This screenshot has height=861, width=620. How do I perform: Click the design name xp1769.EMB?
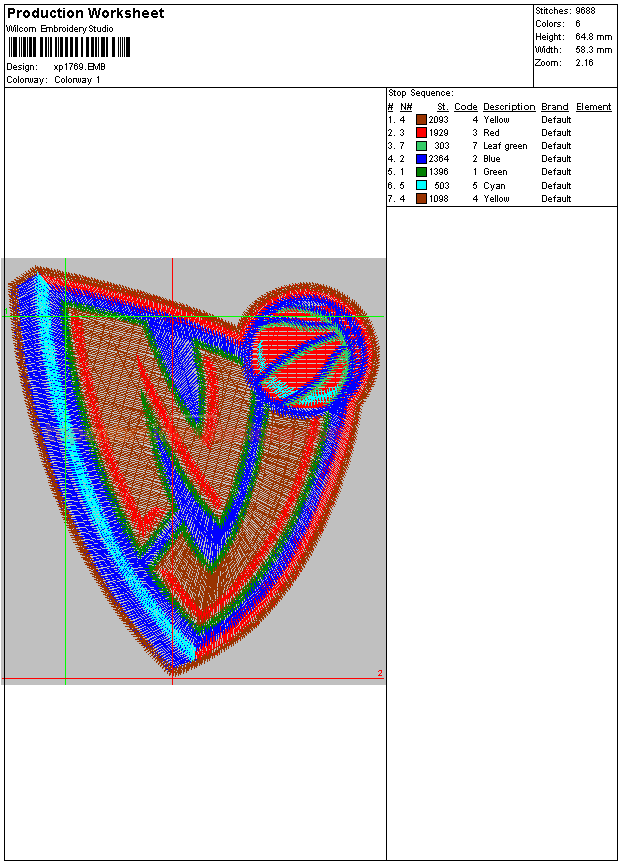click(x=80, y=66)
